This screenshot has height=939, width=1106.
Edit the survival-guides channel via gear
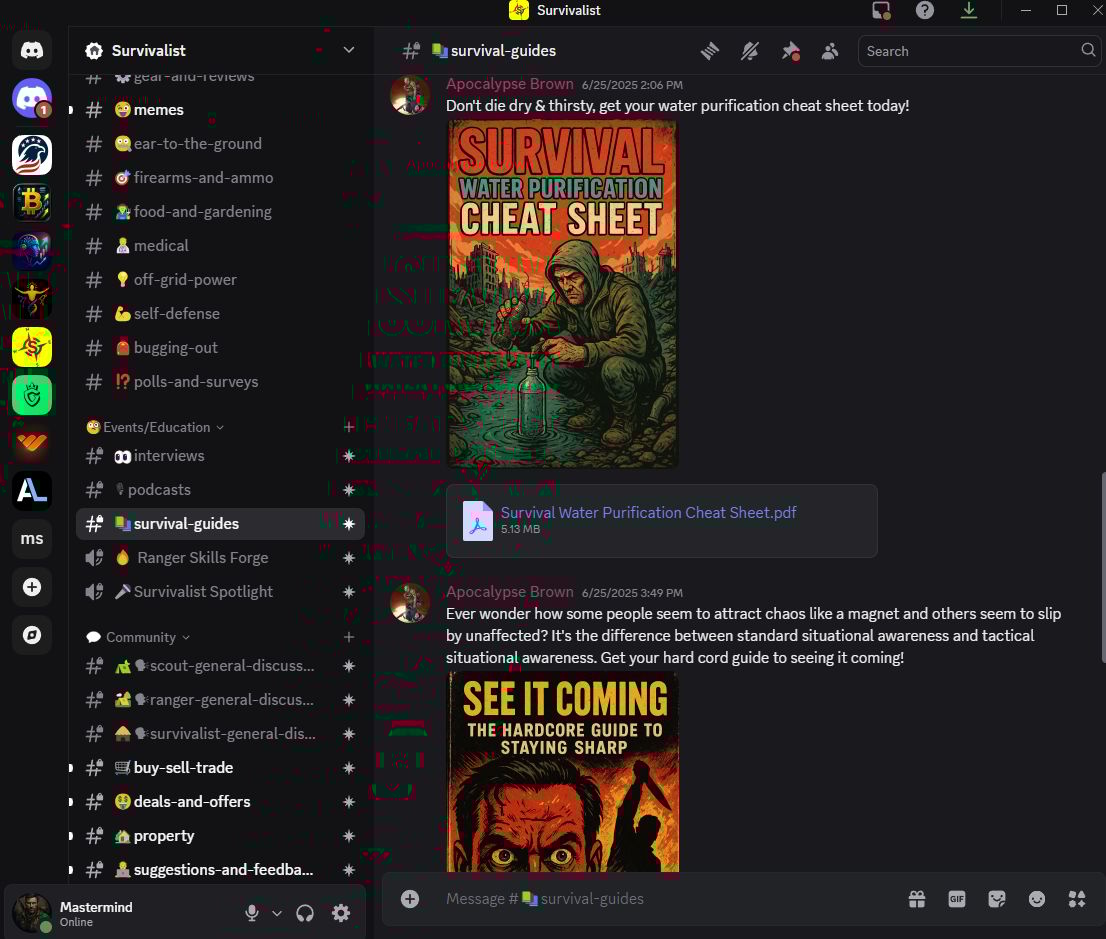click(x=348, y=523)
